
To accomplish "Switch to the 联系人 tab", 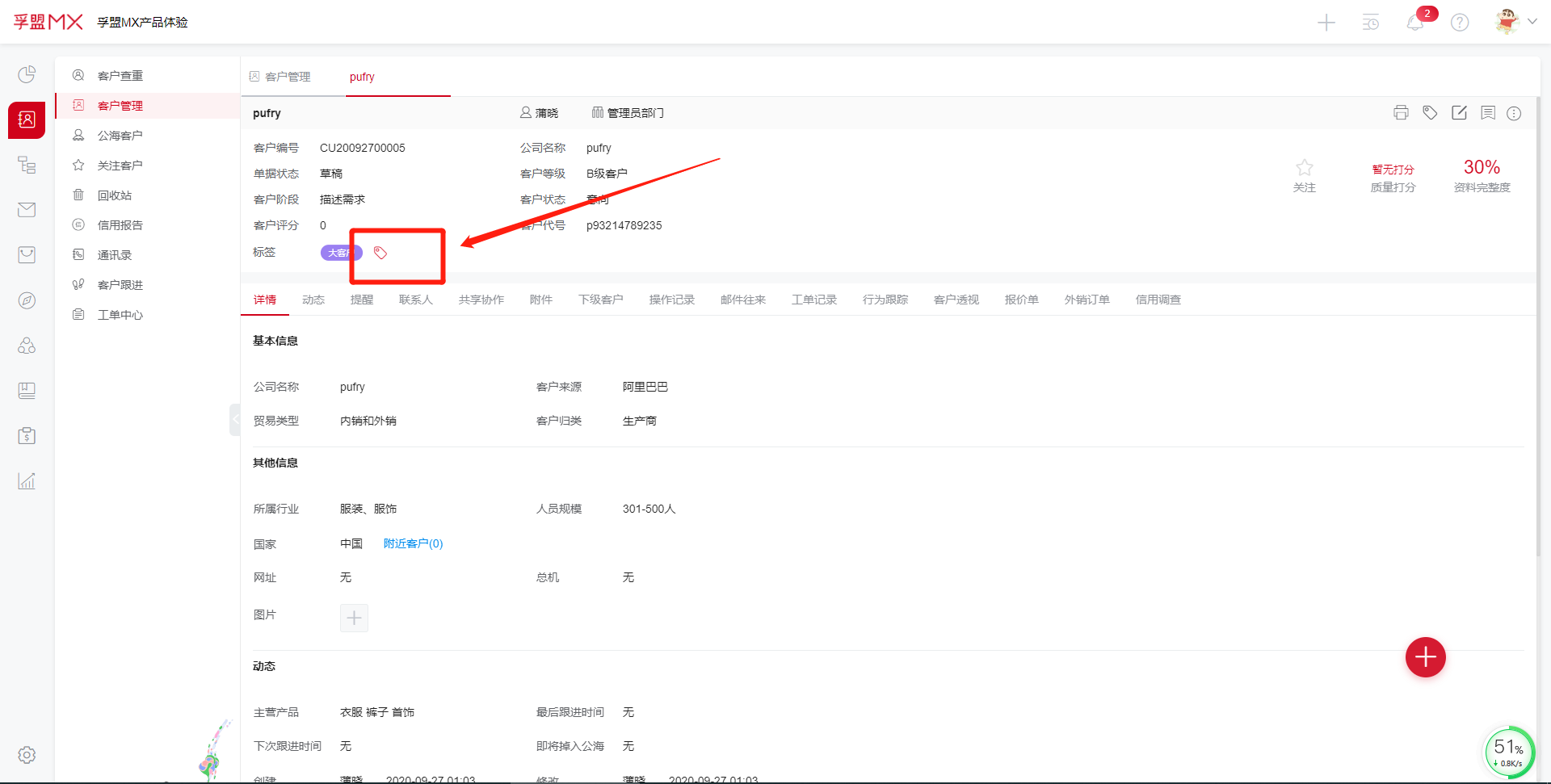I will click(415, 300).
